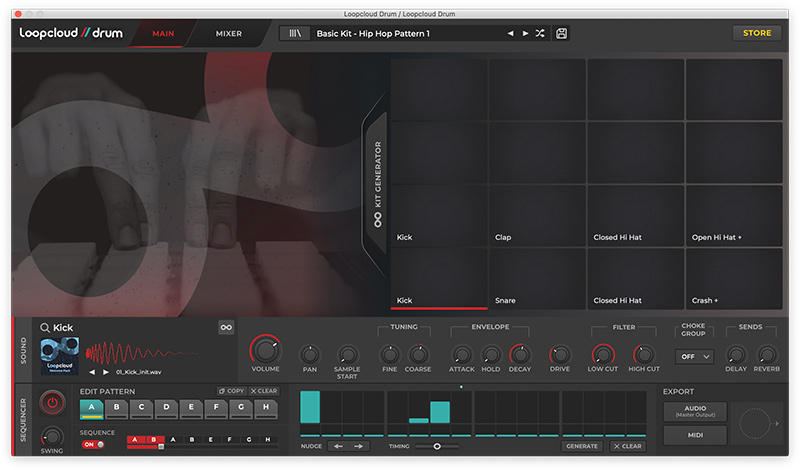Screen dimensions: 800x470
Task: Click the Volume knob
Action: click(265, 350)
